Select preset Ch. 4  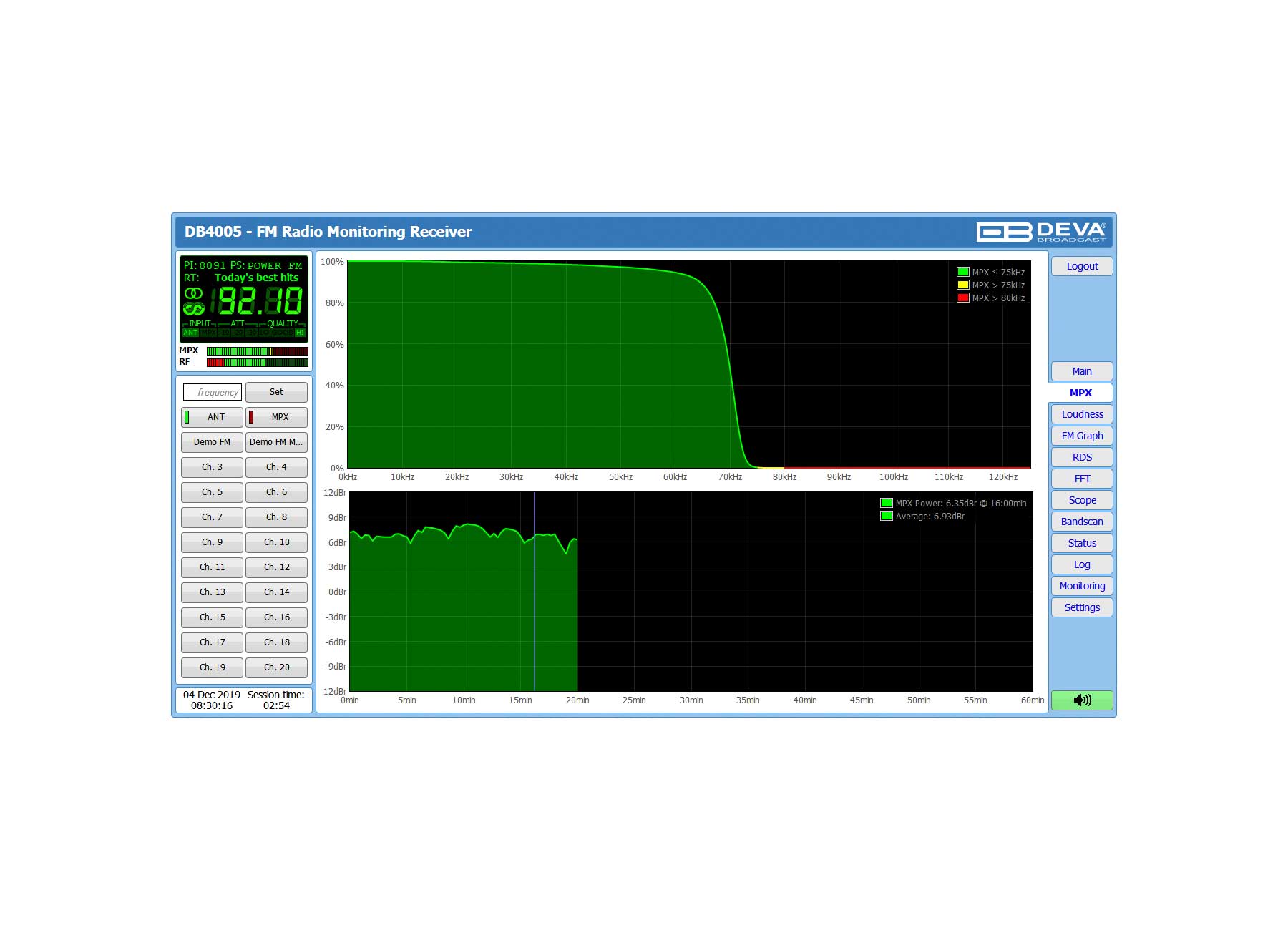(x=276, y=467)
